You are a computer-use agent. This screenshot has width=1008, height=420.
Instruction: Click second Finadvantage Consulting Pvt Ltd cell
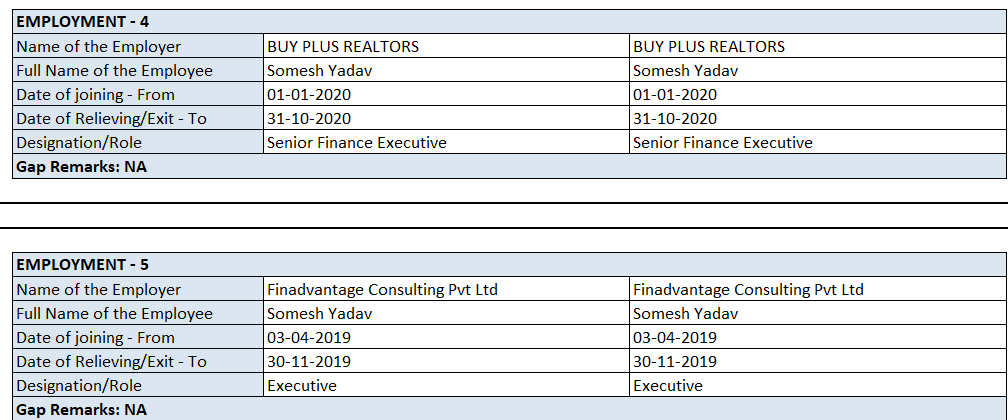pos(749,290)
